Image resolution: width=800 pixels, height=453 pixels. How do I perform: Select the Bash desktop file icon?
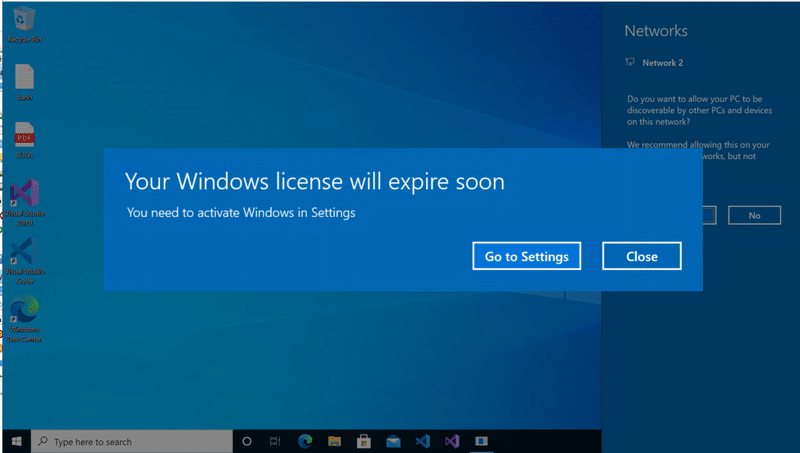(24, 83)
